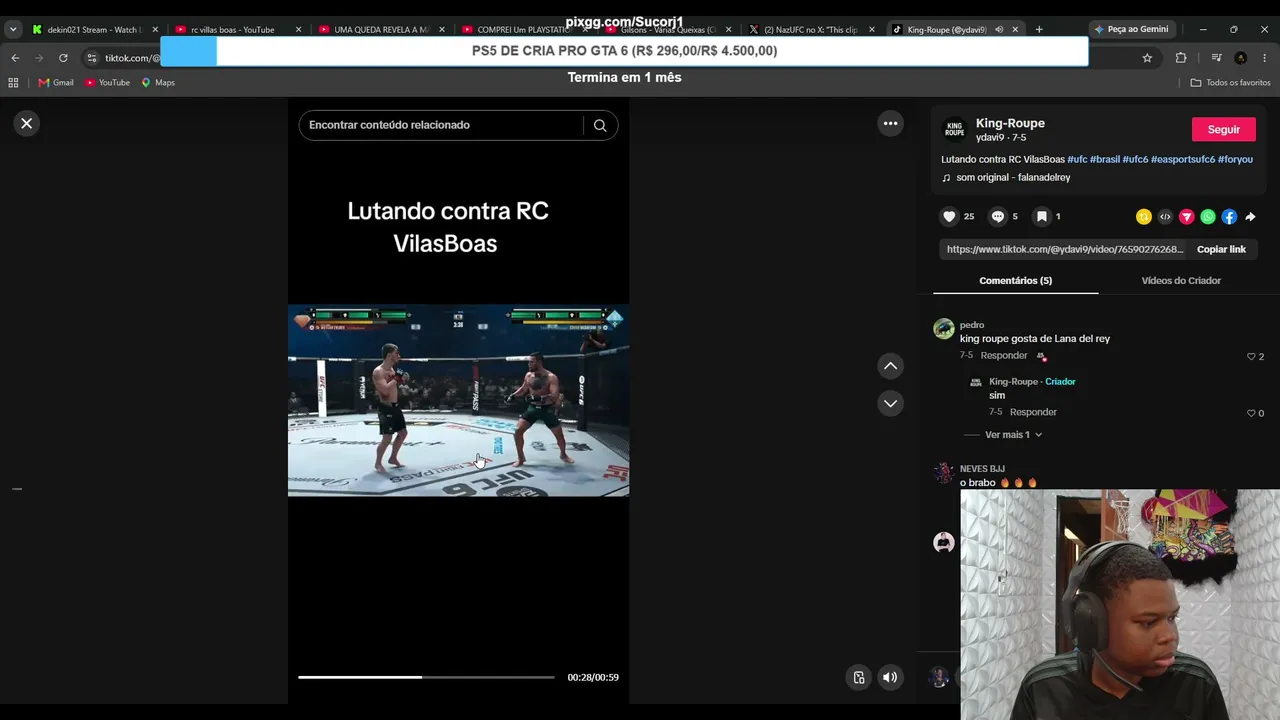Click the video link URL text field

1065,249
